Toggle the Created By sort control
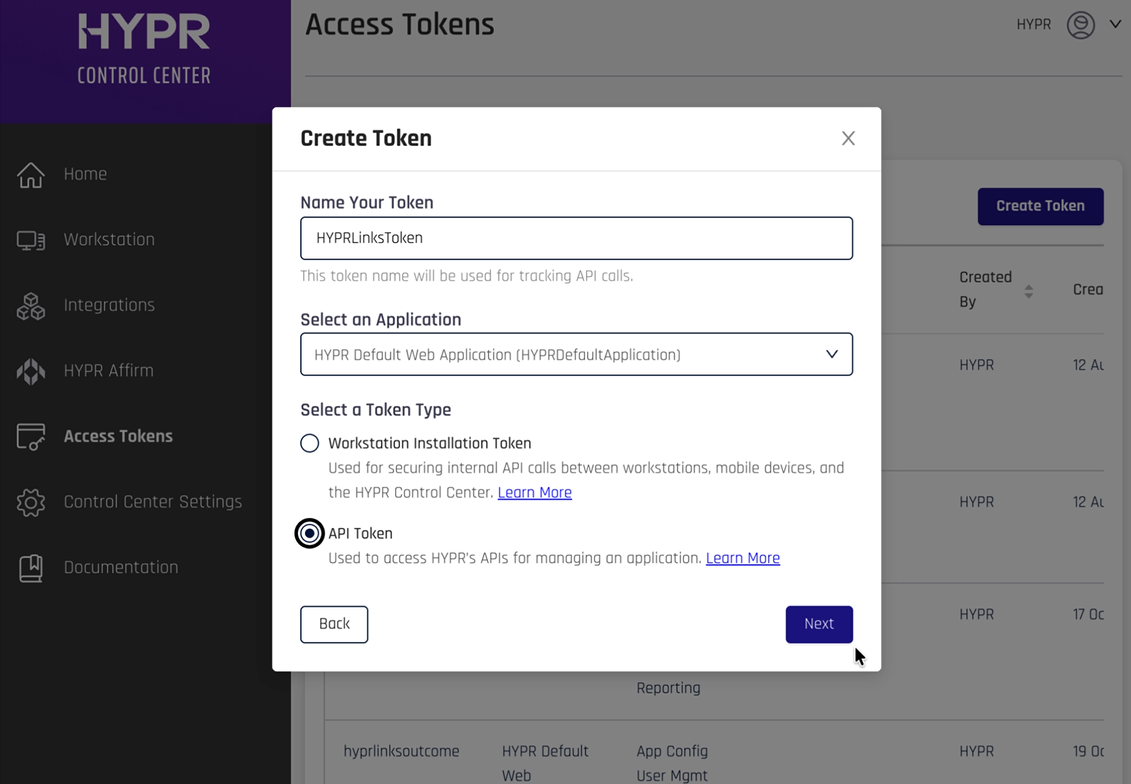Viewport: 1131px width, 784px height. pyautogui.click(x=1029, y=290)
